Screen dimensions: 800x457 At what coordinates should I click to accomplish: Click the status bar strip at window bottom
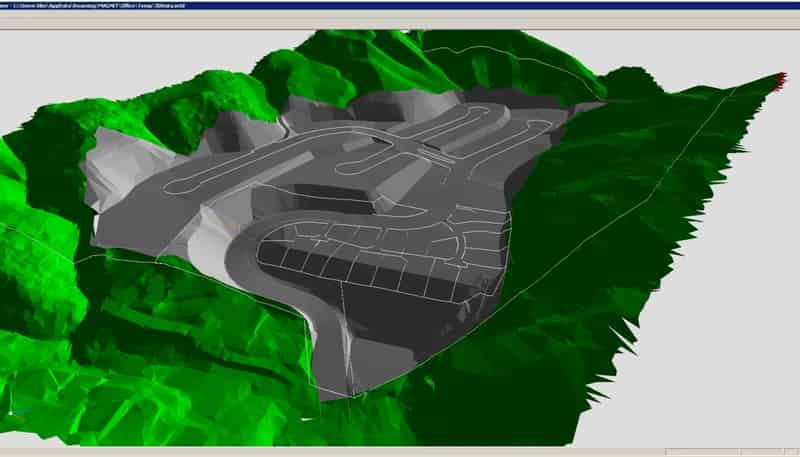click(400, 451)
